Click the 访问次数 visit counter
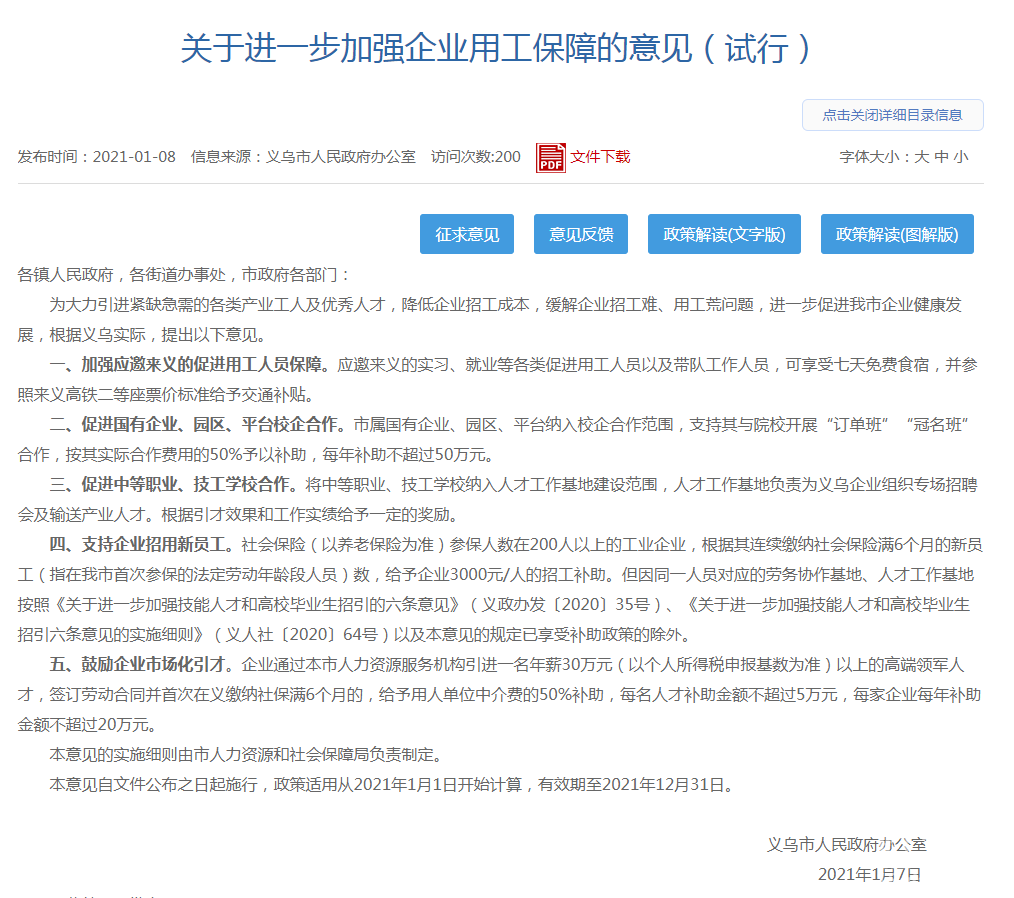 click(475, 157)
